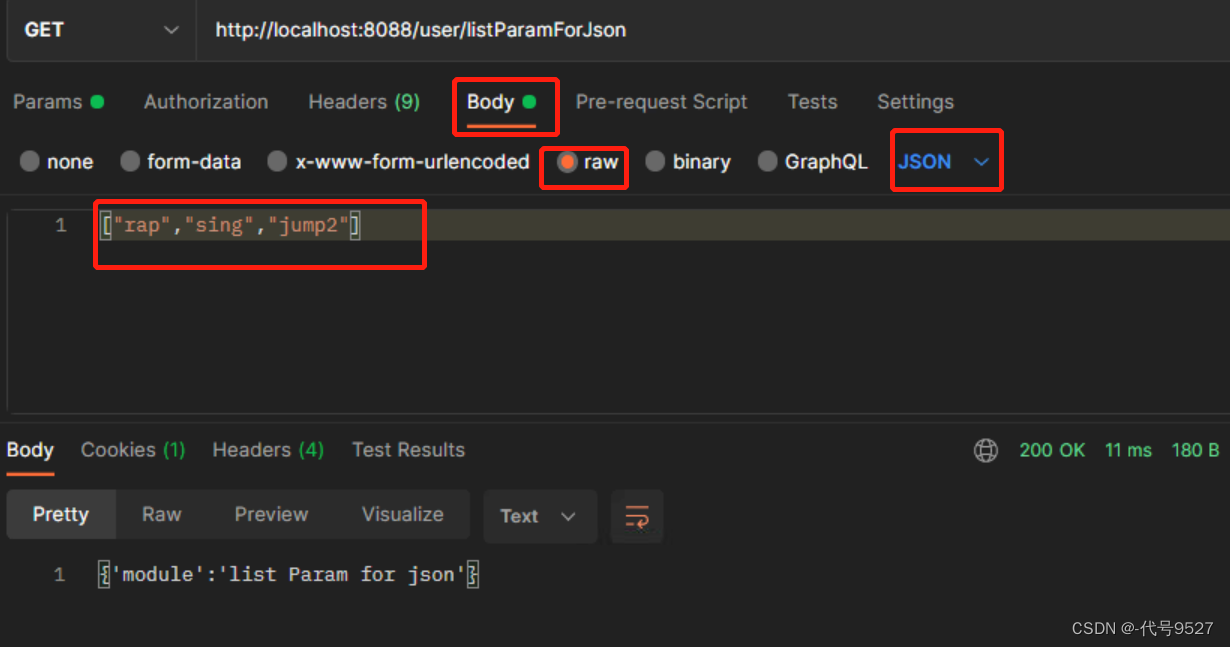Click the 180 B response size
Viewport: 1230px width, 647px height.
pyautogui.click(x=1195, y=451)
